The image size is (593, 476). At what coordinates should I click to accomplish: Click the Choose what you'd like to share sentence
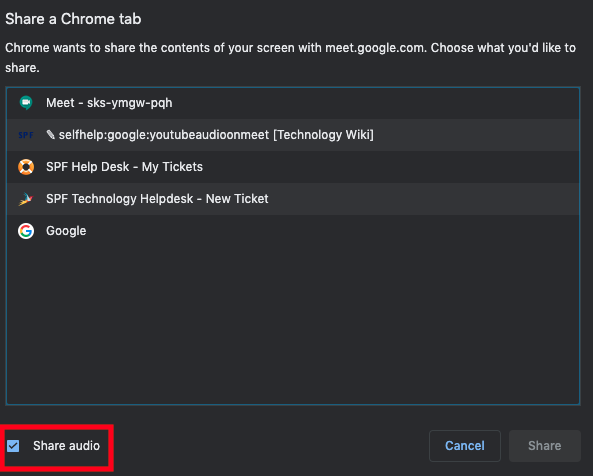pyautogui.click(x=290, y=58)
